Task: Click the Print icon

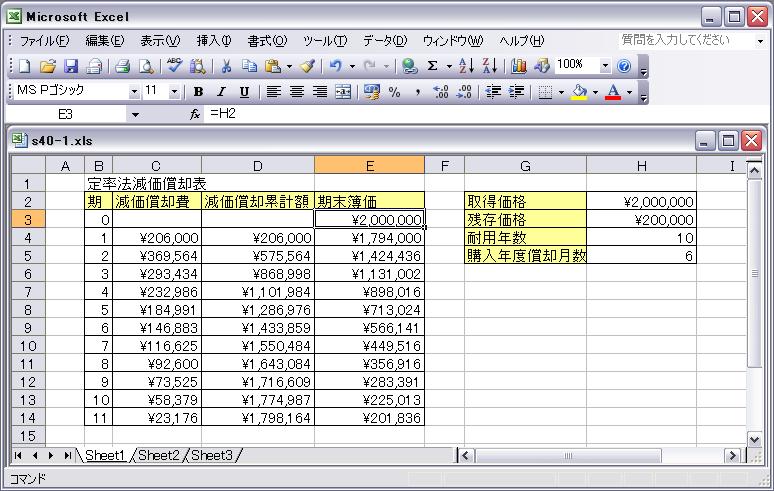Action: click(122, 66)
